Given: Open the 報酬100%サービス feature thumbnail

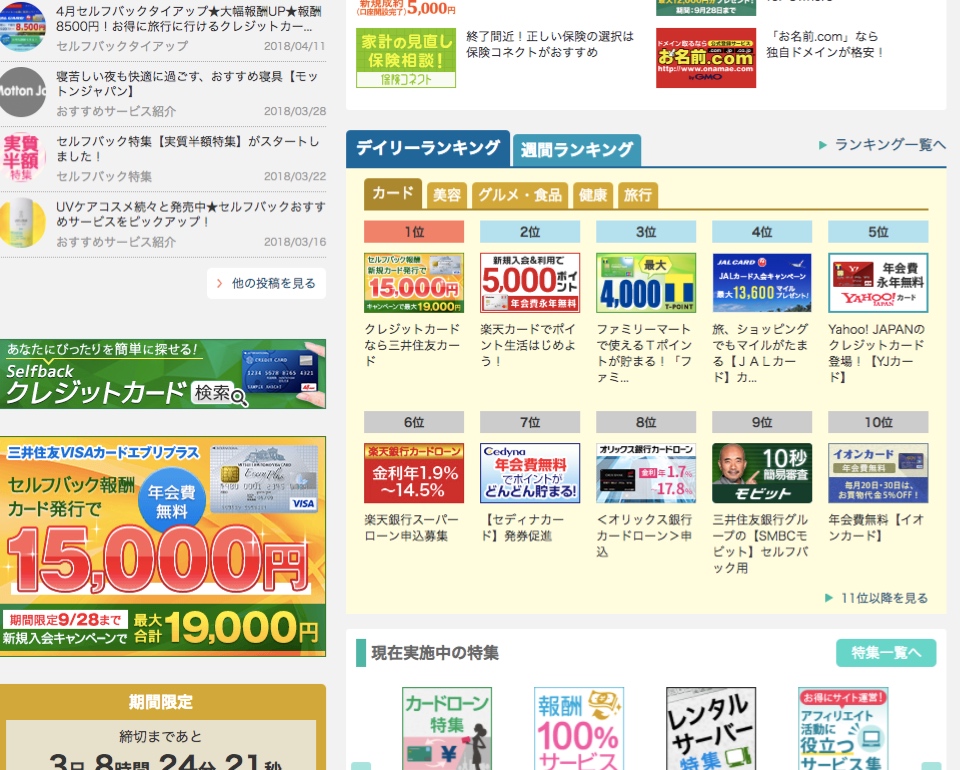Looking at the screenshot, I should [x=579, y=728].
